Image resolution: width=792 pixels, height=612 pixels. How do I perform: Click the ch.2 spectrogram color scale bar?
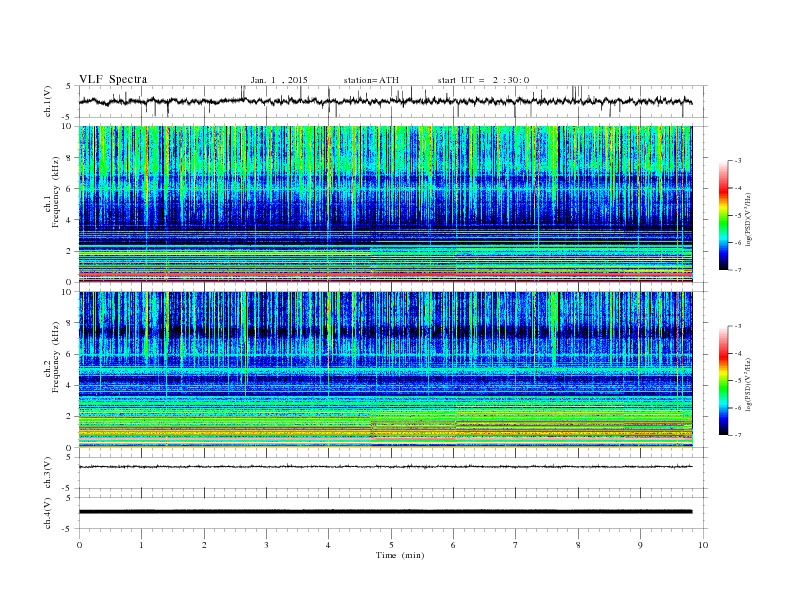pos(724,381)
